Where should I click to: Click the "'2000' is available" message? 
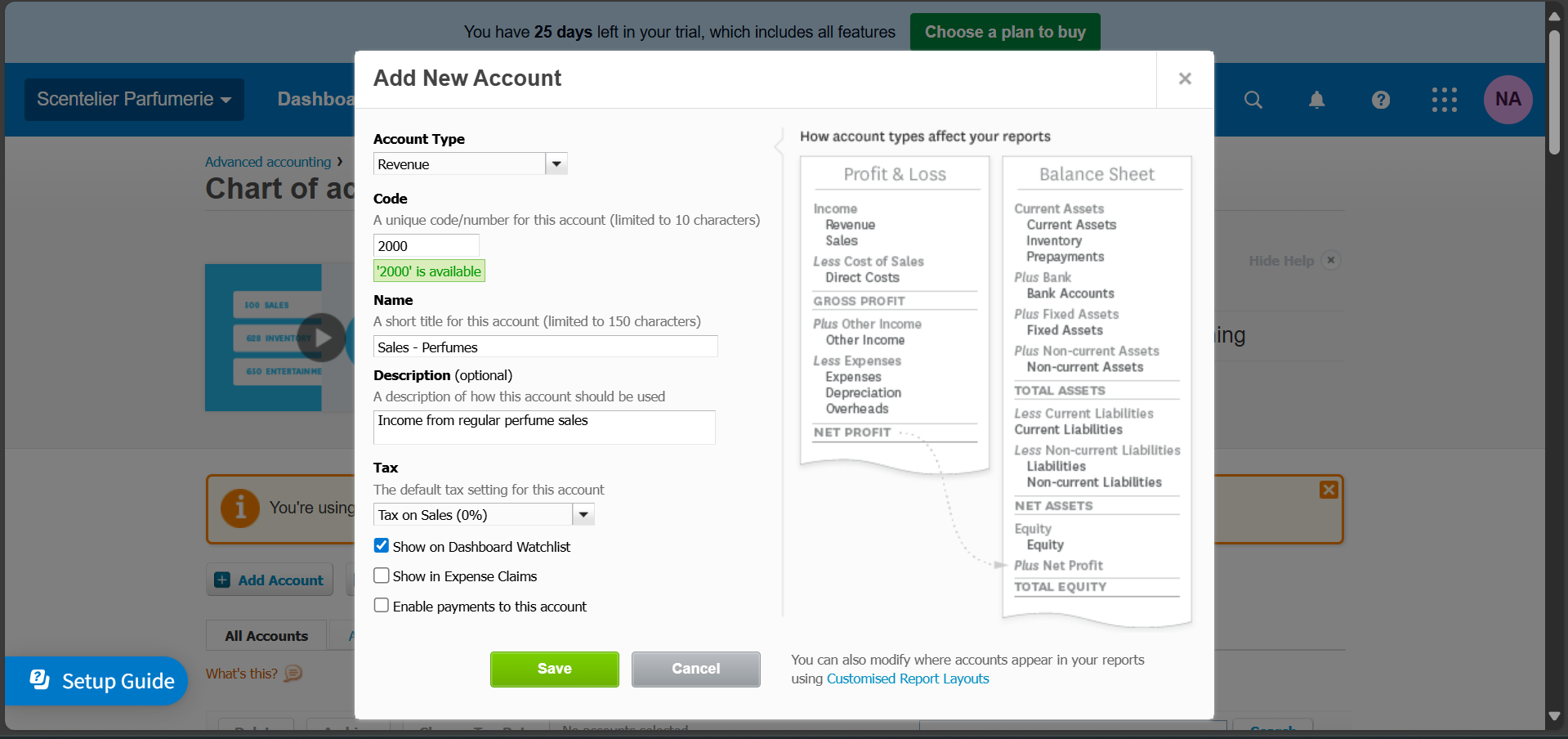(429, 271)
